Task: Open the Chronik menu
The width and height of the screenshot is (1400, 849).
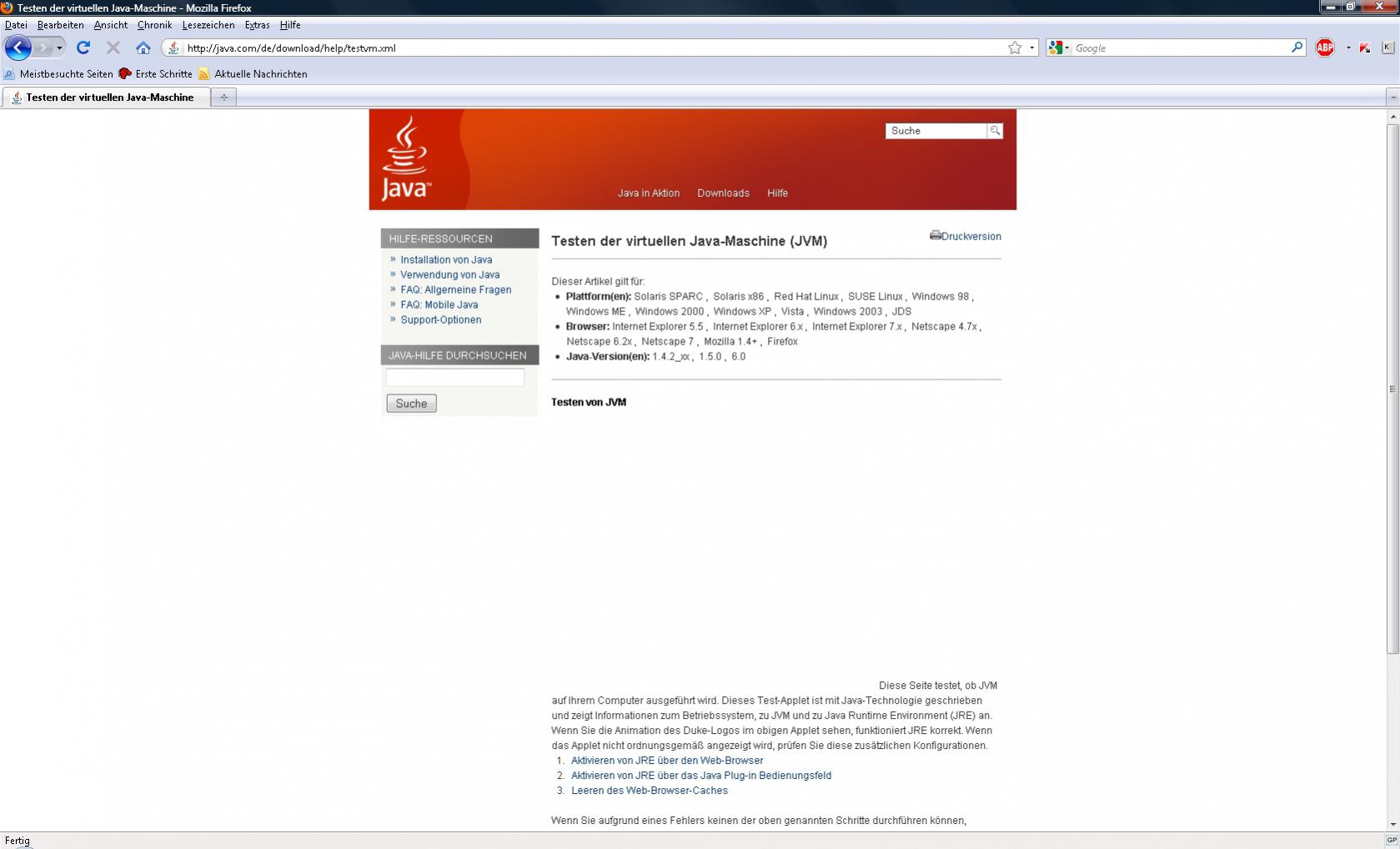Action: (154, 25)
